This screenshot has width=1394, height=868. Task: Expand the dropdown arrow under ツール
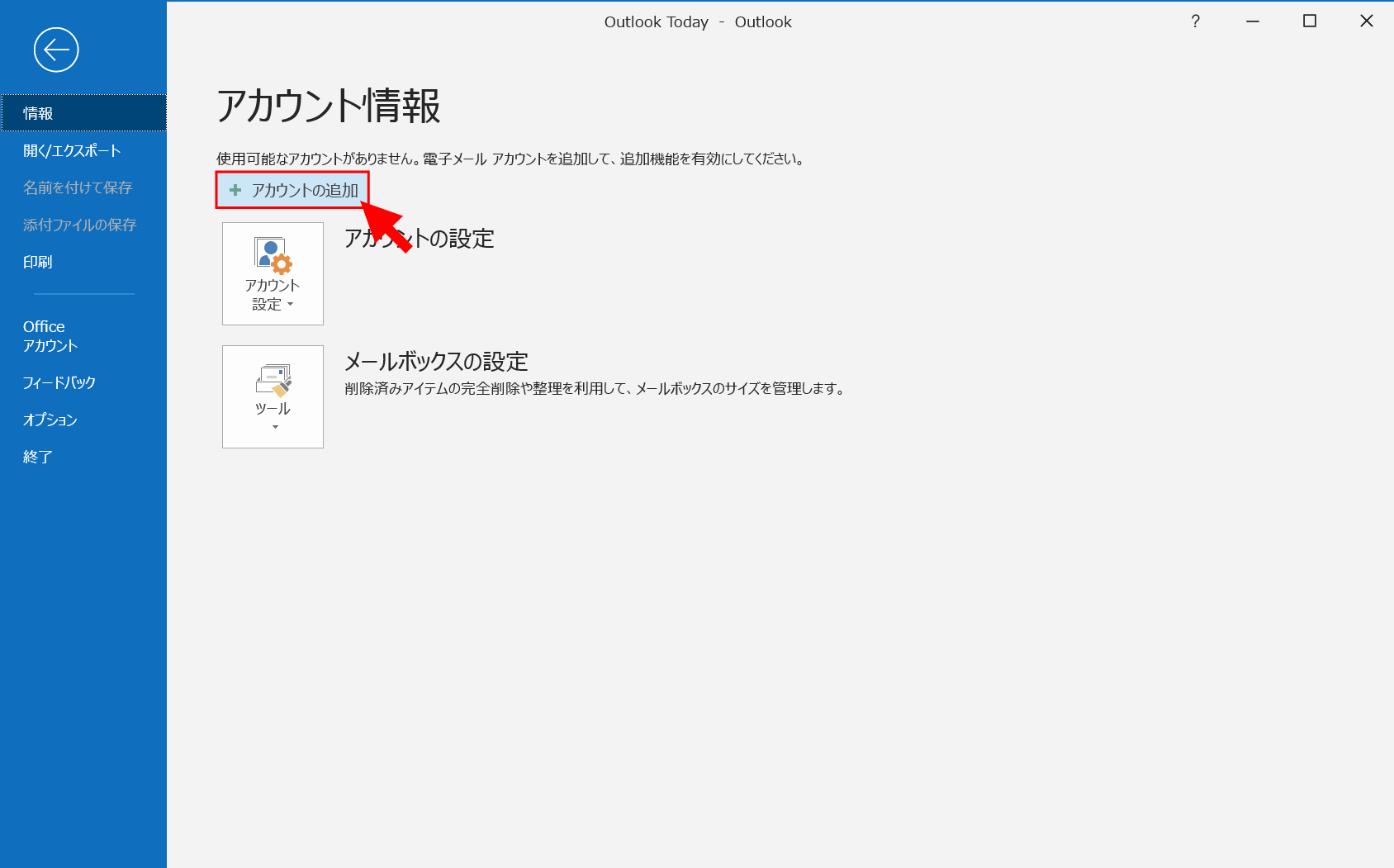coord(275,427)
